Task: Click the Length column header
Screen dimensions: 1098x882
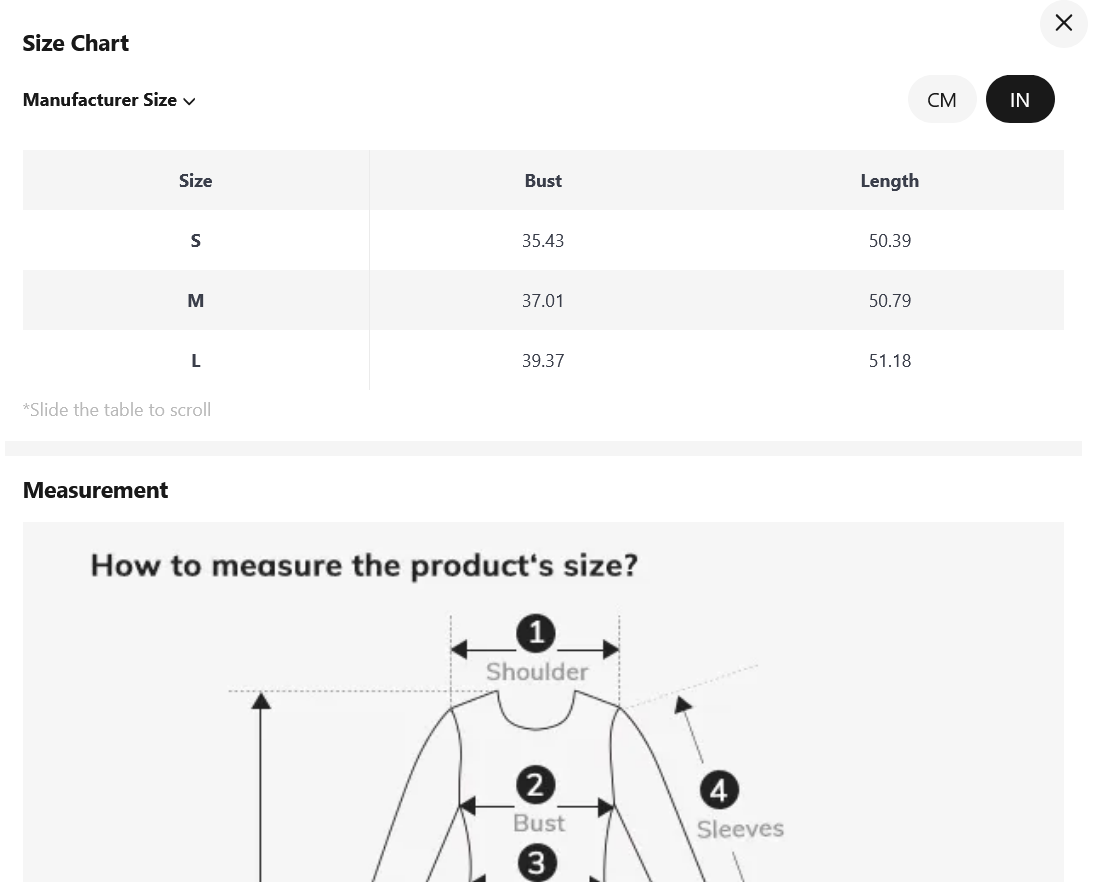Action: (x=889, y=181)
